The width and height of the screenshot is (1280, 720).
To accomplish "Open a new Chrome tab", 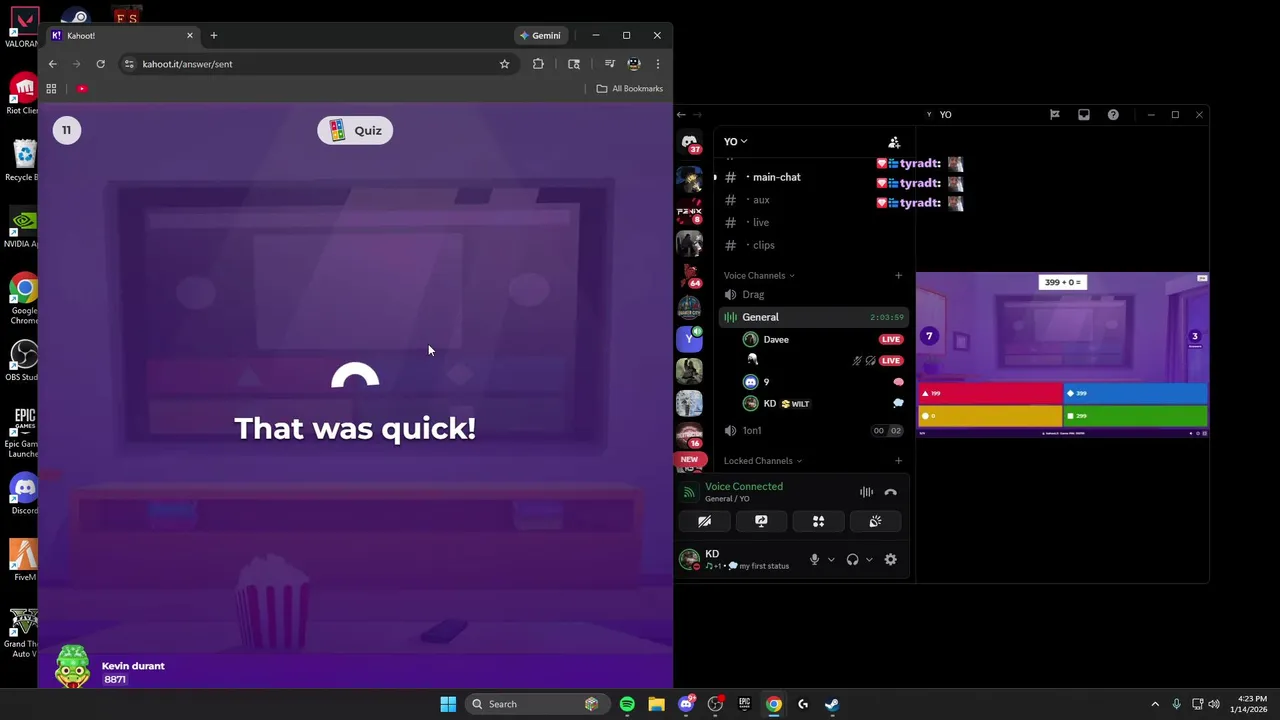I will (x=213, y=35).
